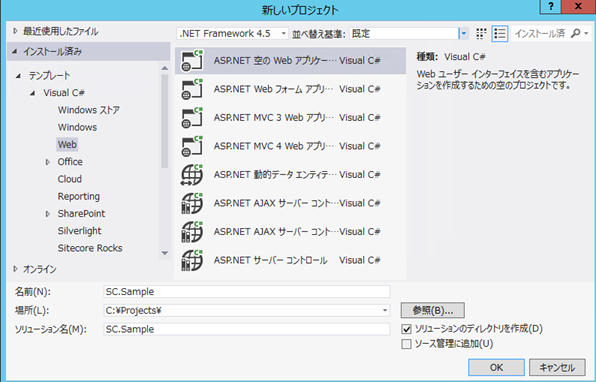Select ASP.NET Web フォーム アプリ row text
The width and height of the screenshot is (596, 382).
pos(273,89)
